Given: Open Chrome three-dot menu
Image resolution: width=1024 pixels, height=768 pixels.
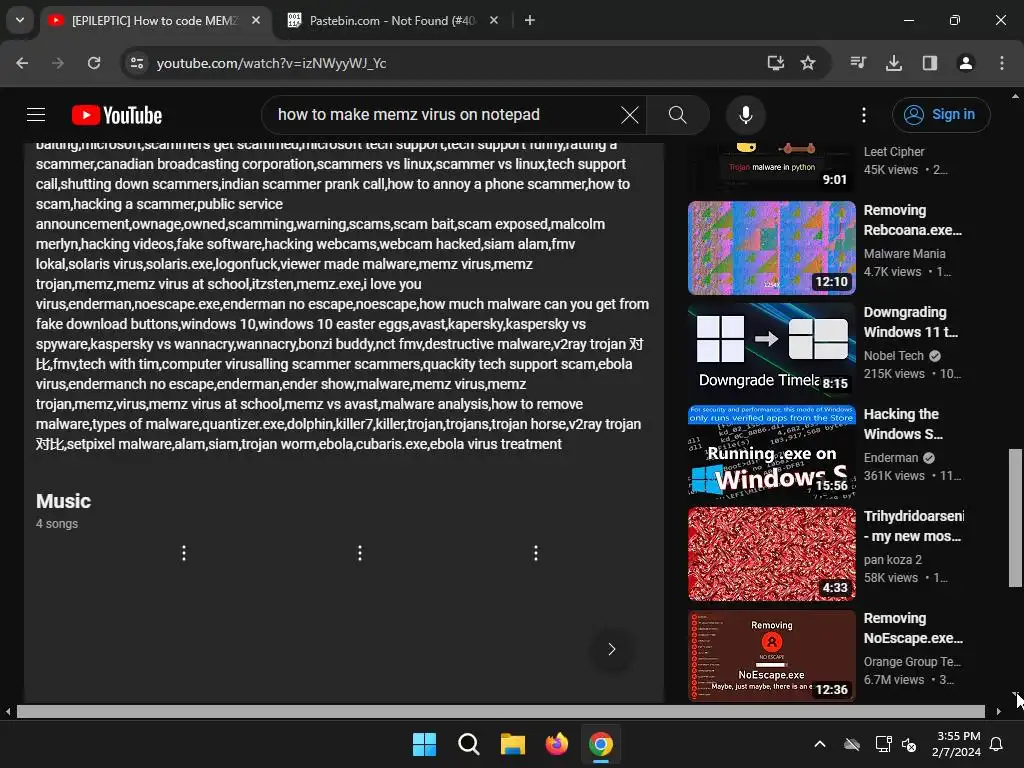Looking at the screenshot, I should [1001, 63].
